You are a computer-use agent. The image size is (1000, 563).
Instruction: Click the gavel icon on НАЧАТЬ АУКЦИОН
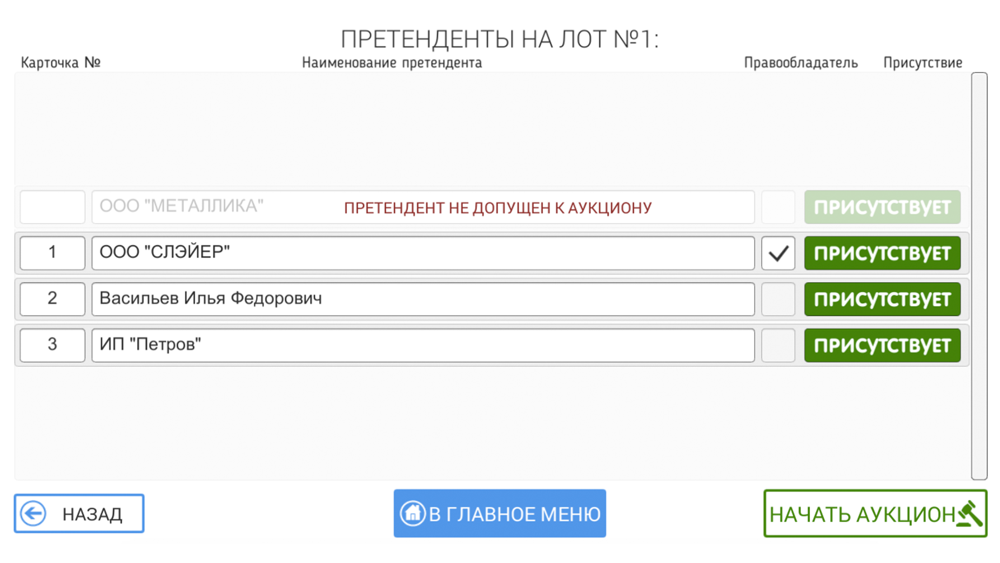[x=969, y=513]
